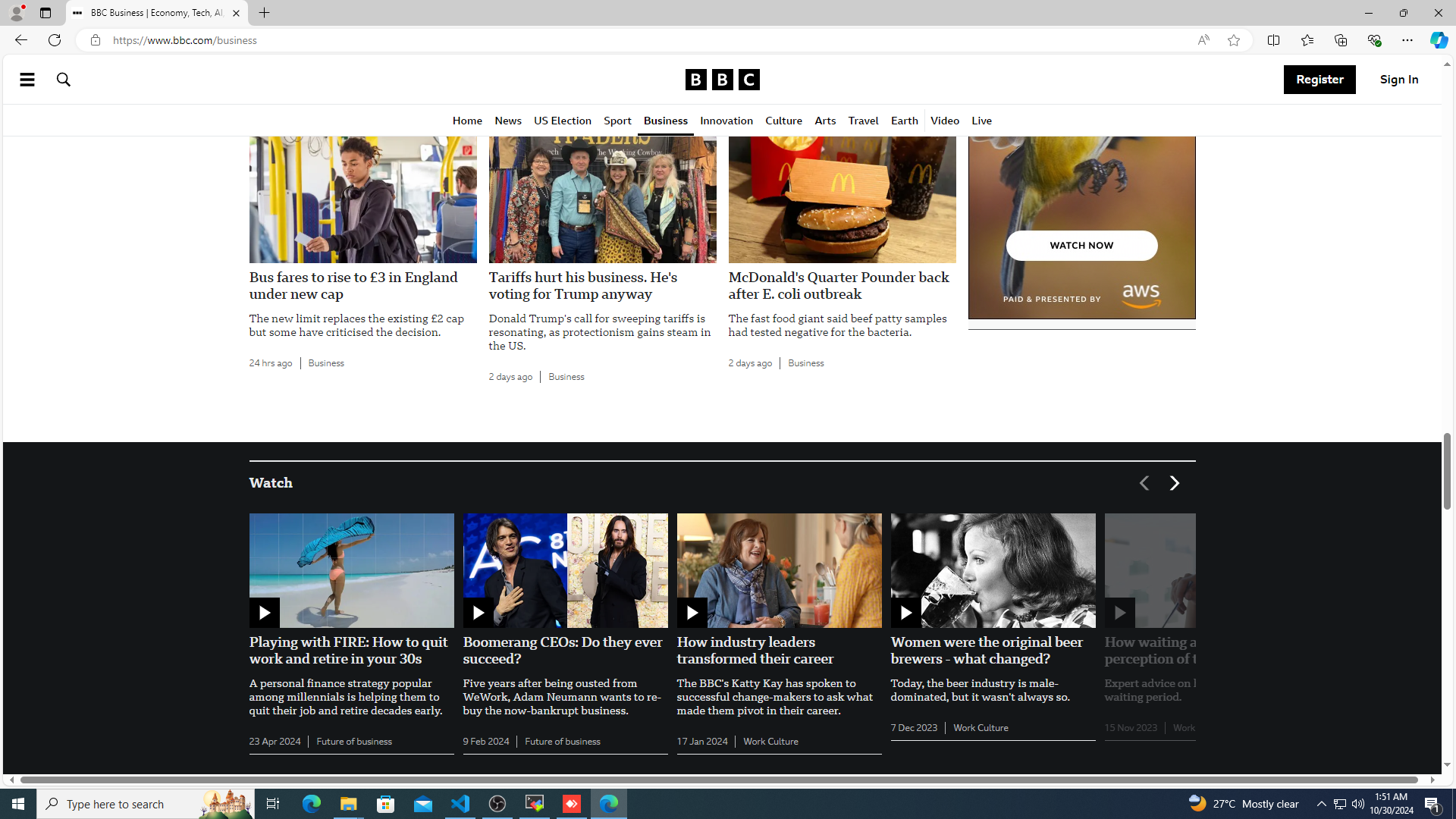Open the notification center
Screen dimensions: 1456x819
point(1432,804)
